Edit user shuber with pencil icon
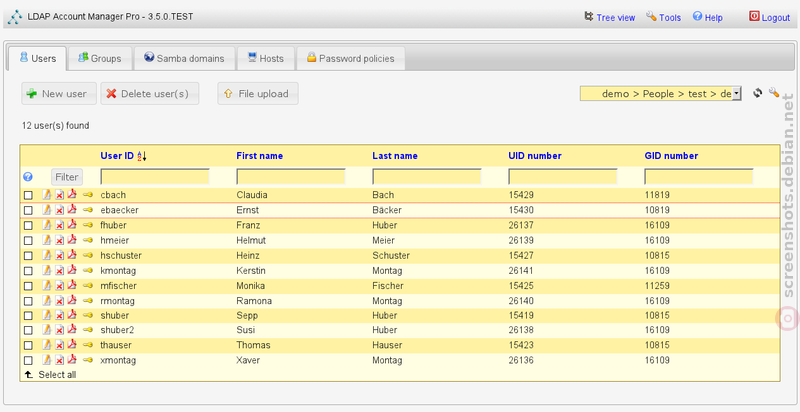The image size is (800, 412). pyautogui.click(x=46, y=315)
